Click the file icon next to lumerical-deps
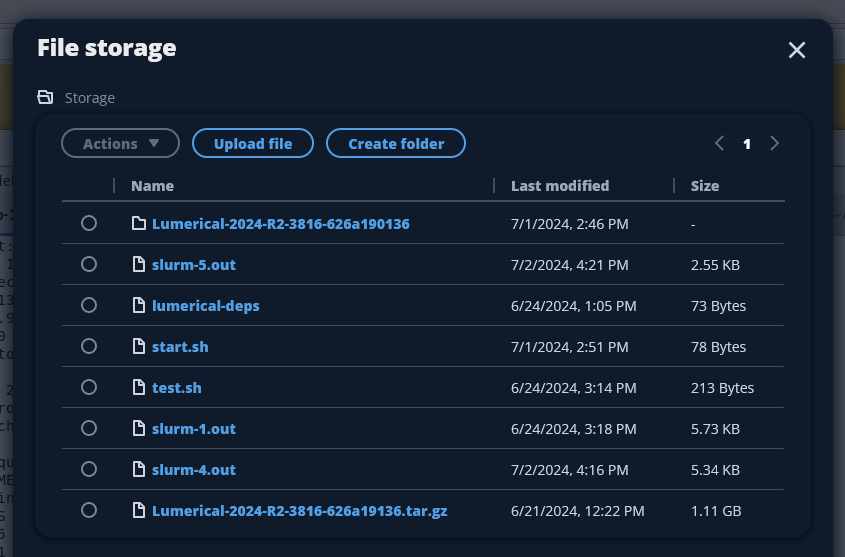845x557 pixels. coord(139,305)
